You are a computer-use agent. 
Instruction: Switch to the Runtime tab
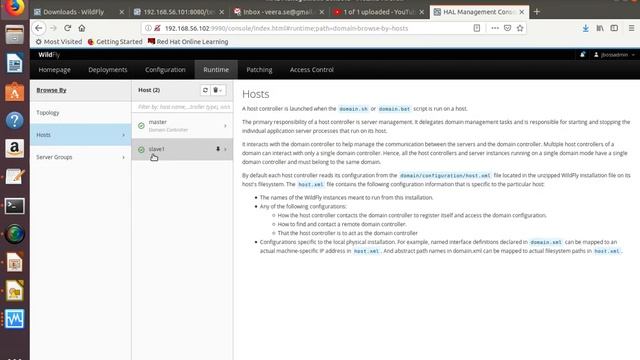coord(216,70)
